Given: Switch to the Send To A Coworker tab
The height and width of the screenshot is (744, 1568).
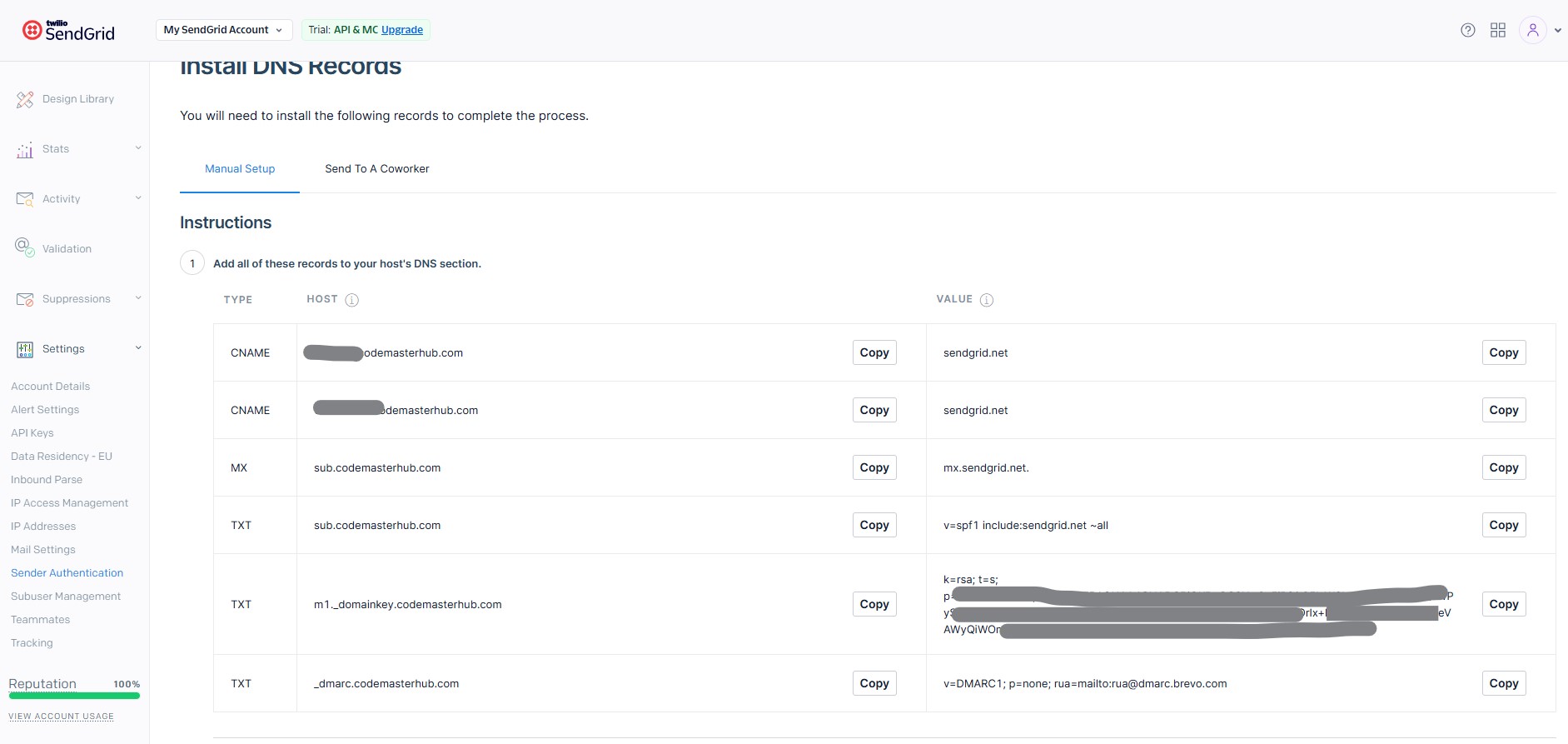Looking at the screenshot, I should 377,169.
